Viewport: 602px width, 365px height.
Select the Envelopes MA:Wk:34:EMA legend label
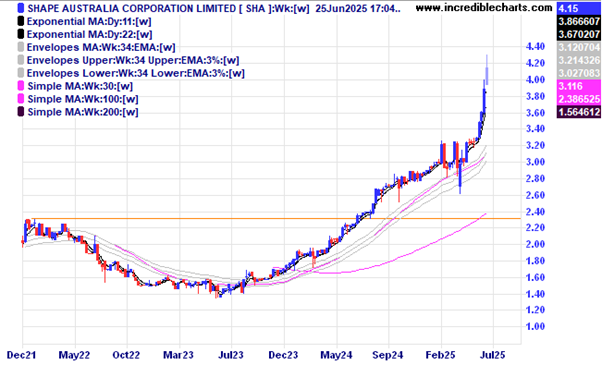pos(101,48)
